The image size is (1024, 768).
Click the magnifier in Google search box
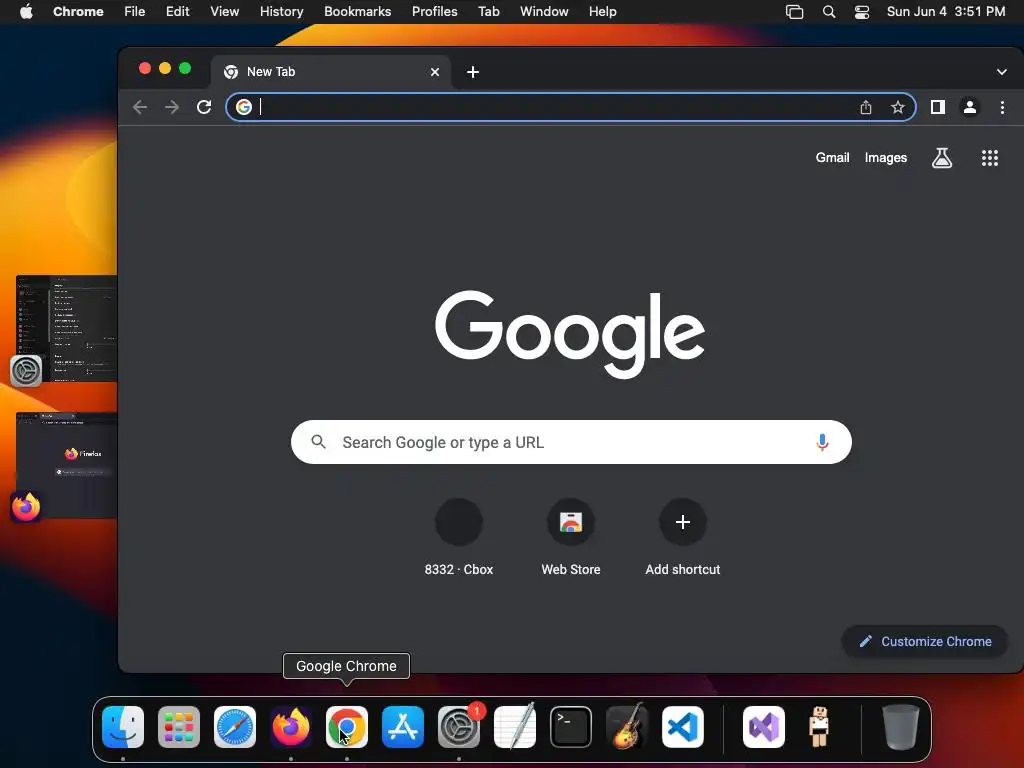pyautogui.click(x=319, y=442)
